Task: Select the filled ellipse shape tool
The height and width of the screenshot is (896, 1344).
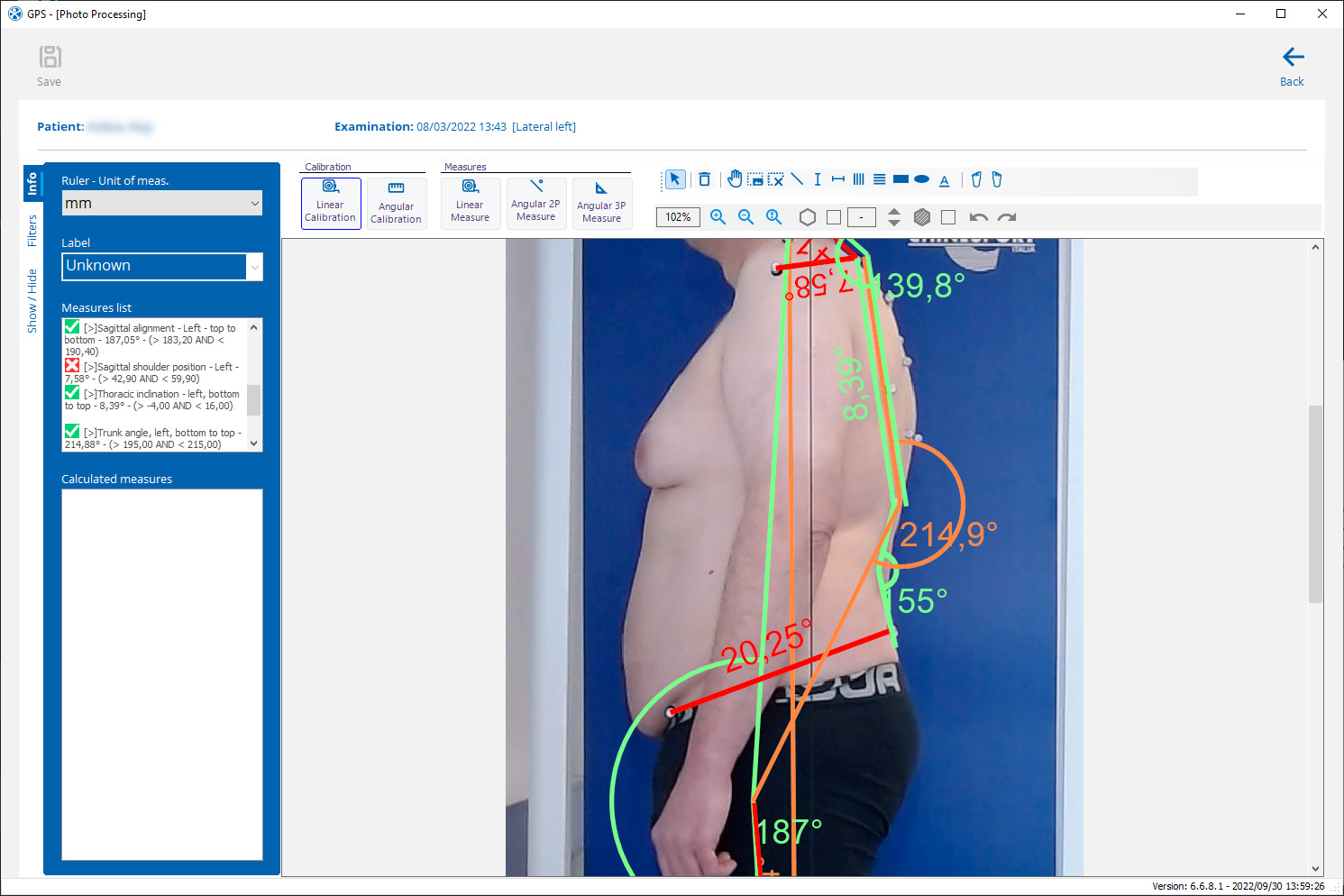Action: point(921,179)
